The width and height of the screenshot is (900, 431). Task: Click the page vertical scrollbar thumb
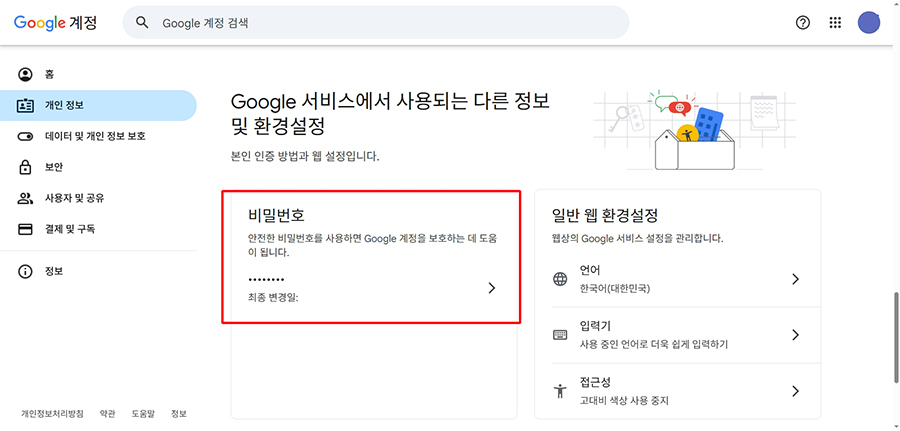click(x=896, y=337)
